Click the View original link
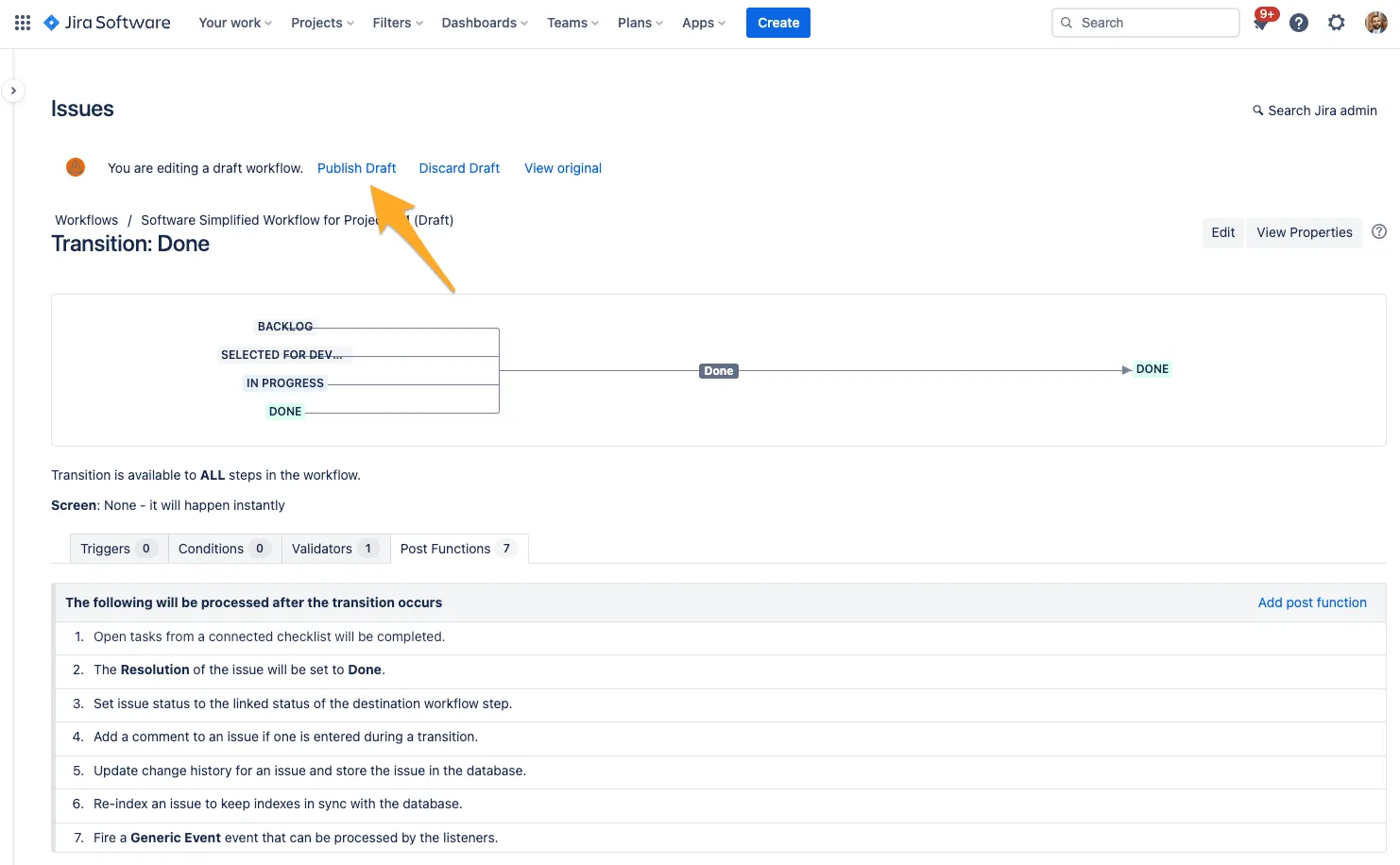Viewport: 1400px width, 865px height. [x=563, y=168]
